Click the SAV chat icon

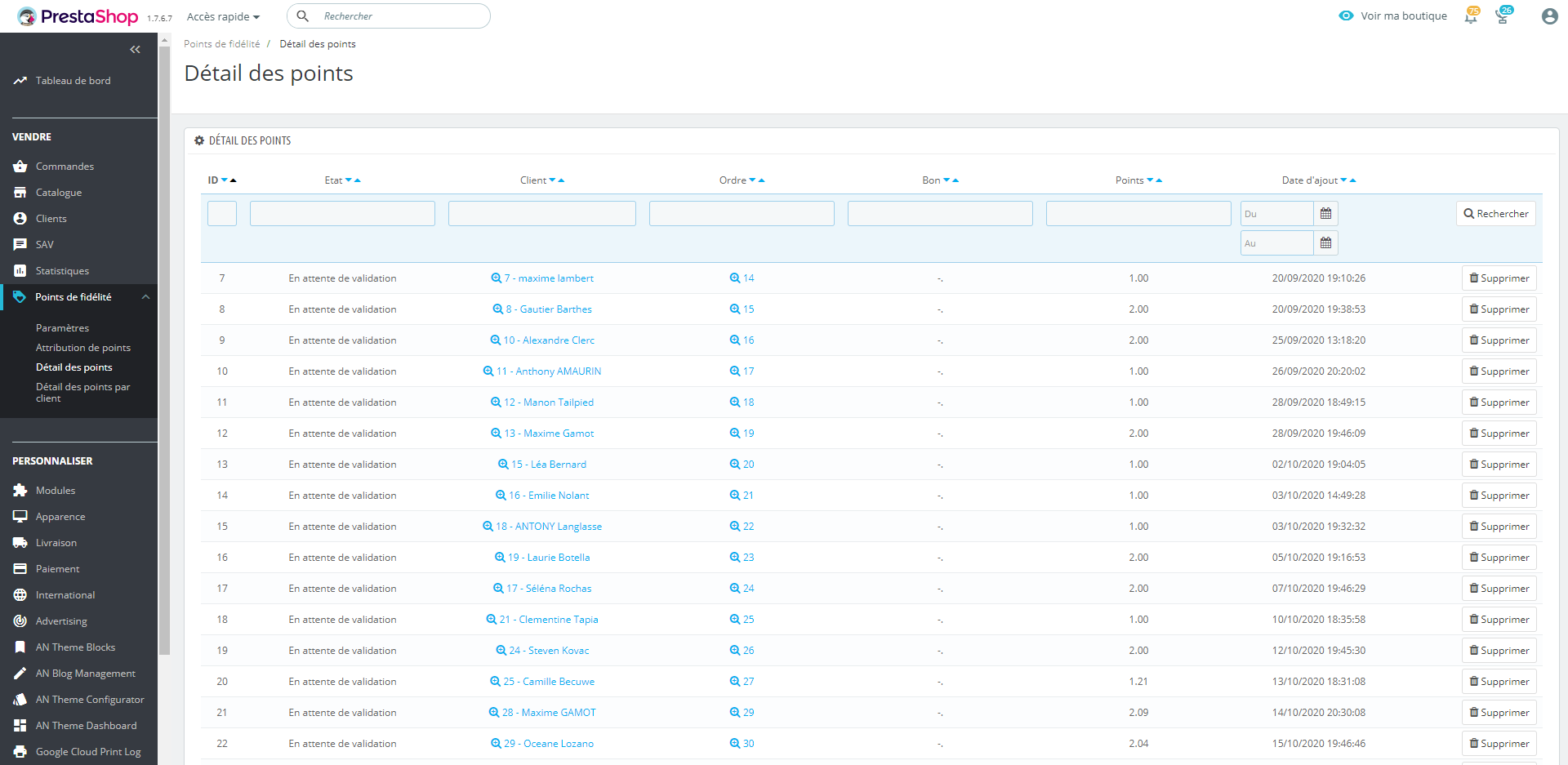[x=20, y=245]
